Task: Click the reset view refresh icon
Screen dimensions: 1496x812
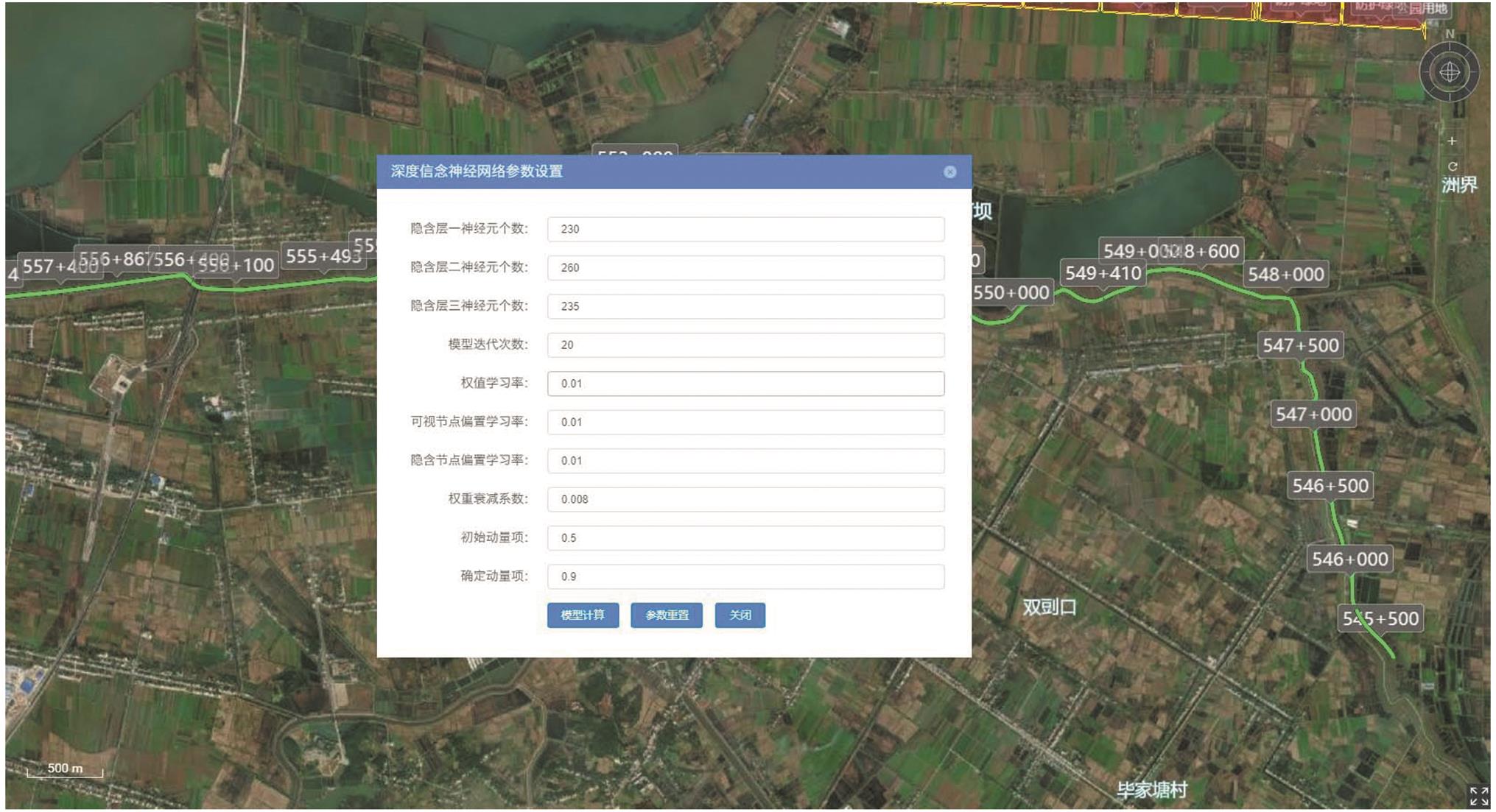Action: point(1452,166)
